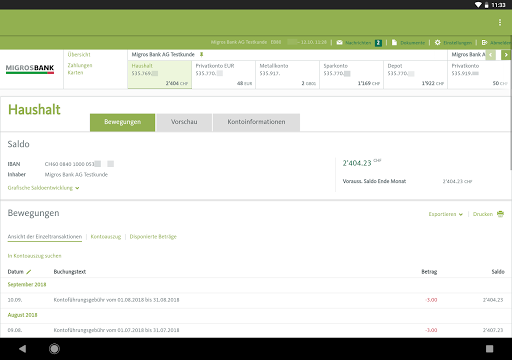
Task: Click the pencil edit icon next to Datum
Action: [x=29, y=272]
